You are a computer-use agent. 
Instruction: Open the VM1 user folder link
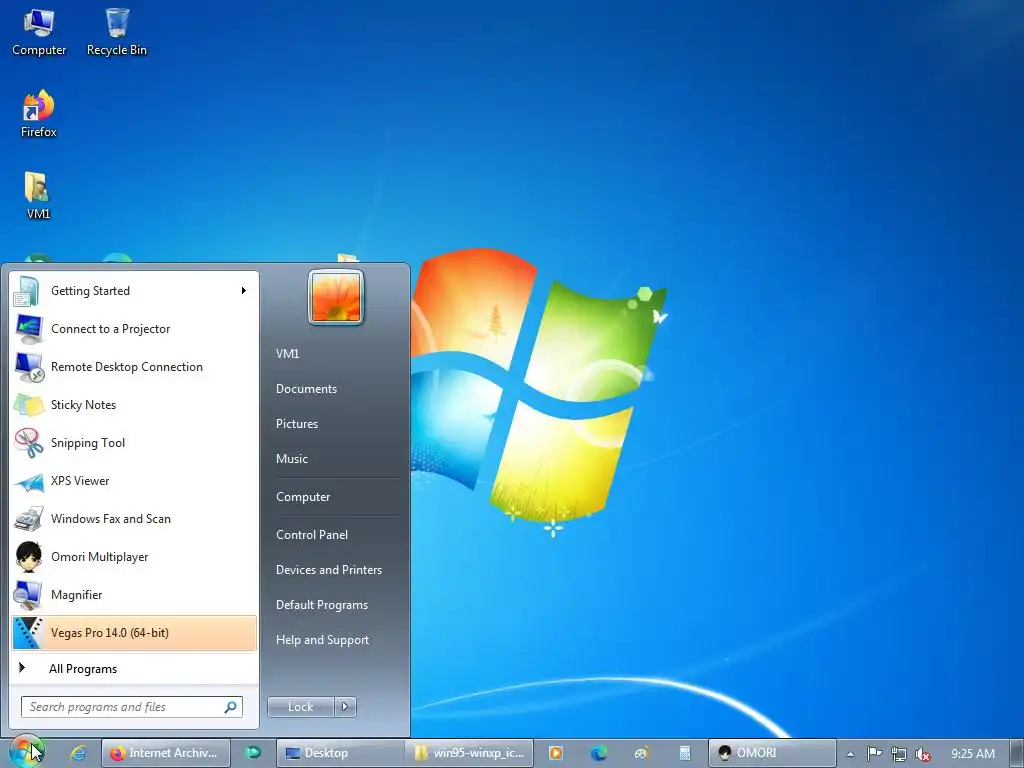[287, 353]
